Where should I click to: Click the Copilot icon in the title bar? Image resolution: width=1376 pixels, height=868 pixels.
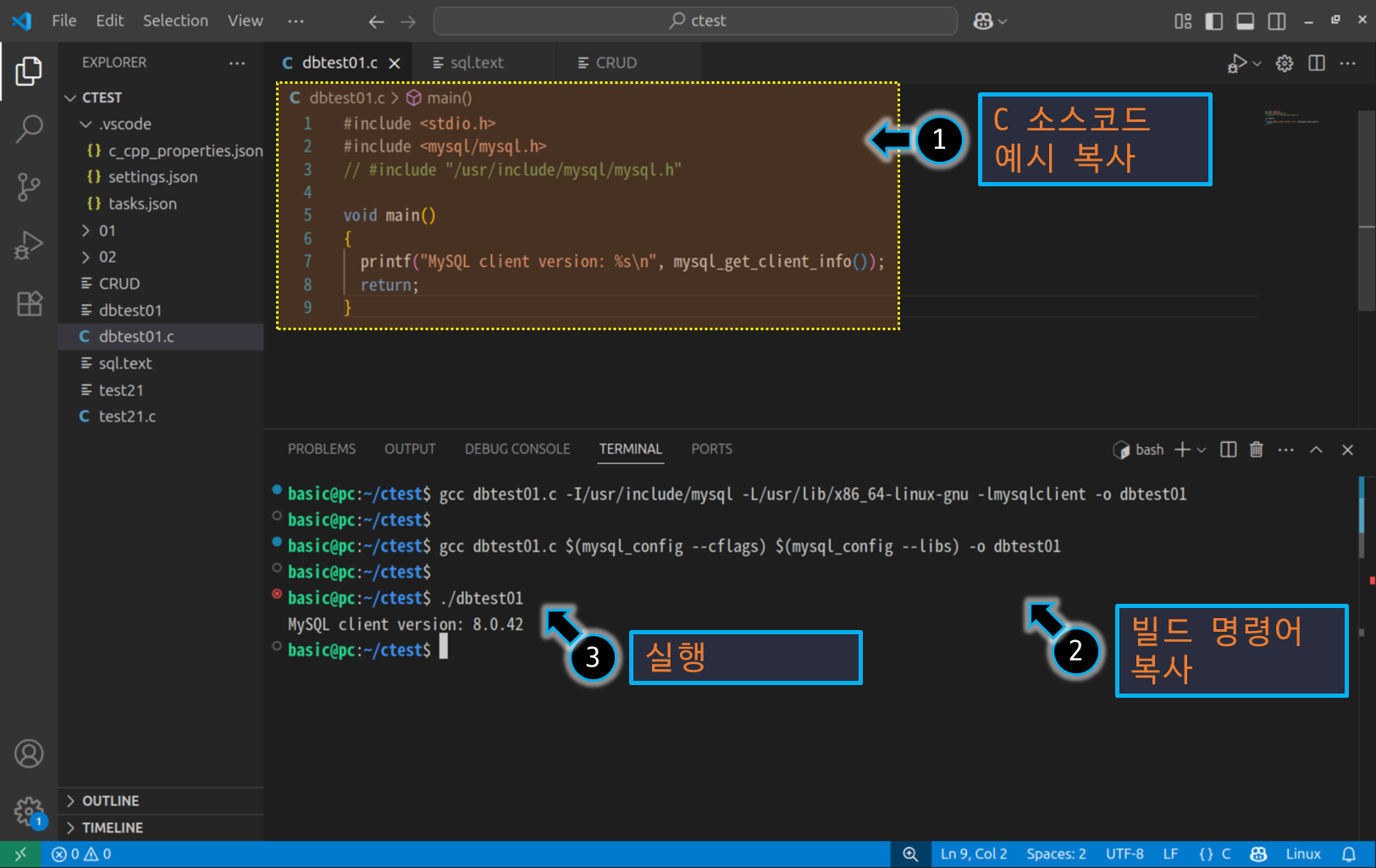pos(983,21)
